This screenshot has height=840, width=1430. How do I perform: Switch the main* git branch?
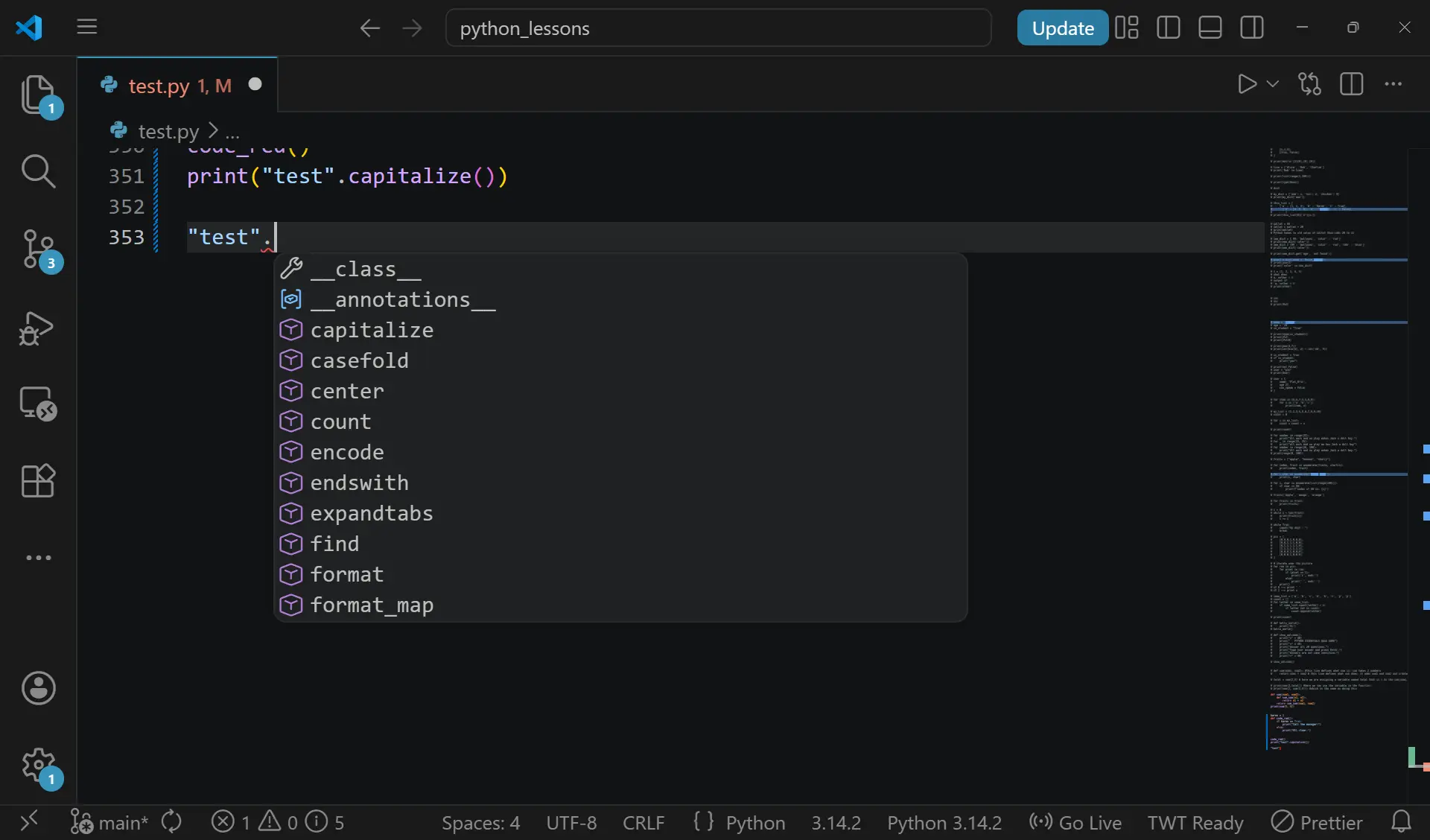109,822
